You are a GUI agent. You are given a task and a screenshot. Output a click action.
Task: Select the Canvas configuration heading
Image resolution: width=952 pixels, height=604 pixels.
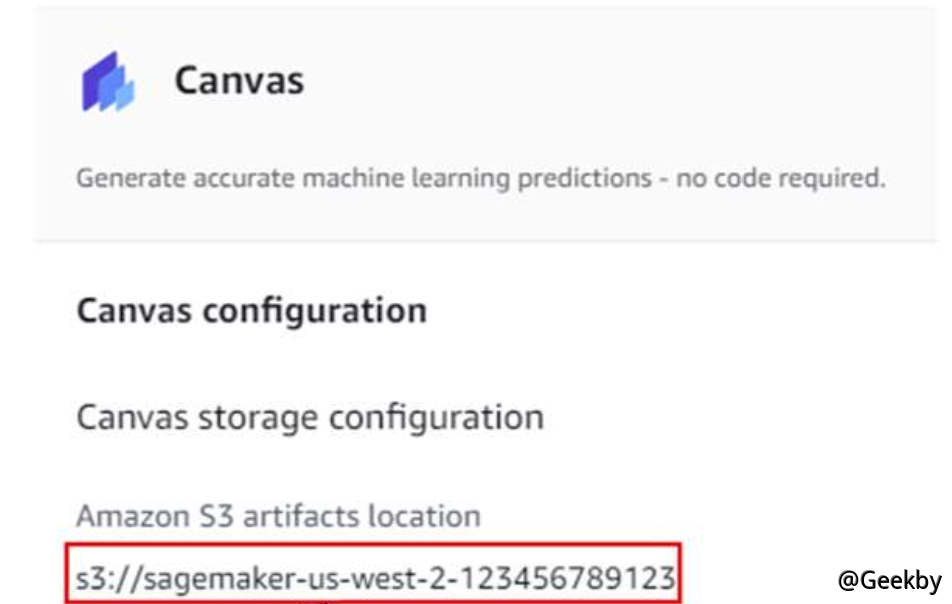tap(252, 311)
